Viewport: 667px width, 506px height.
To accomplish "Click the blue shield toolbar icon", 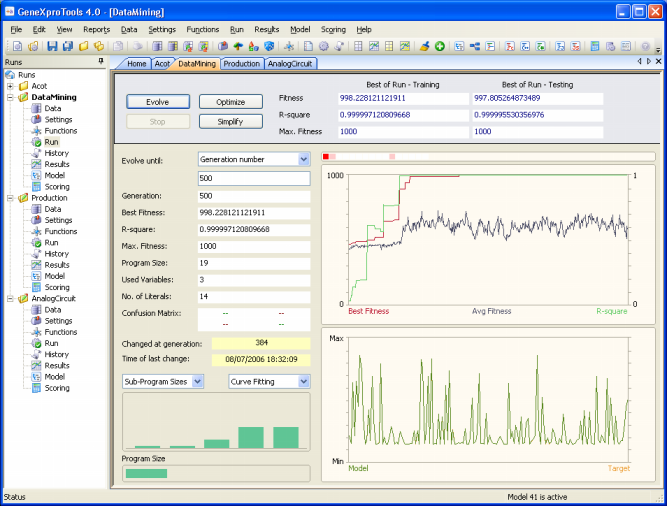I will [x=269, y=46].
